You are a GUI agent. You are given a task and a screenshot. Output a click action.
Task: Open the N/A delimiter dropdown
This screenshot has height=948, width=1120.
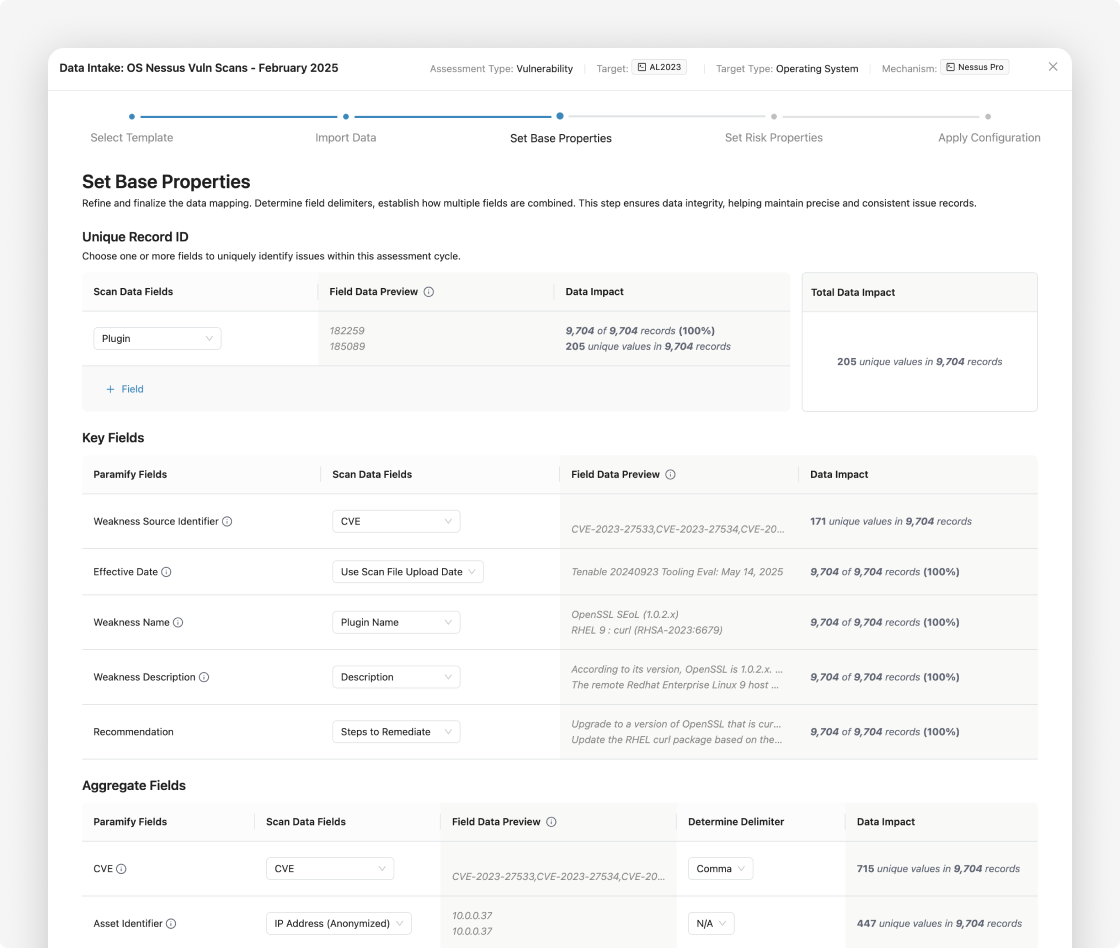(711, 924)
